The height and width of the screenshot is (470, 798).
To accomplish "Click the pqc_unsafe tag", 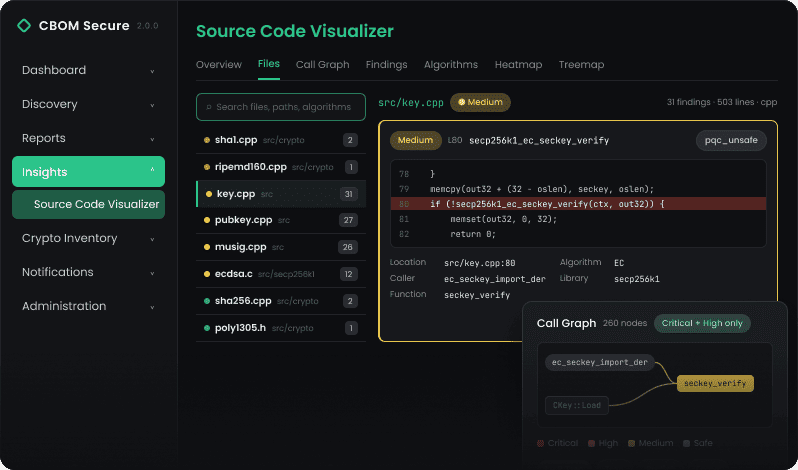I will 731,140.
